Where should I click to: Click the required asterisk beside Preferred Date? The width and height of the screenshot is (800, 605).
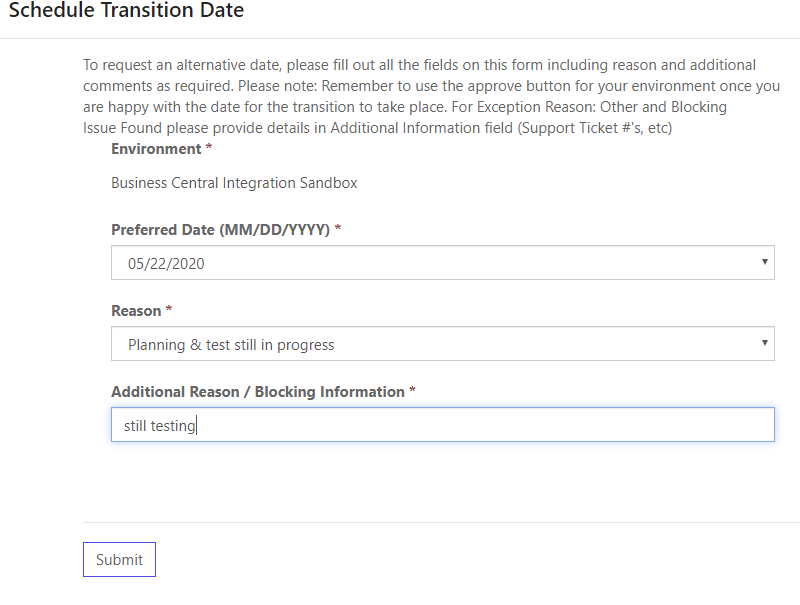pyautogui.click(x=338, y=228)
